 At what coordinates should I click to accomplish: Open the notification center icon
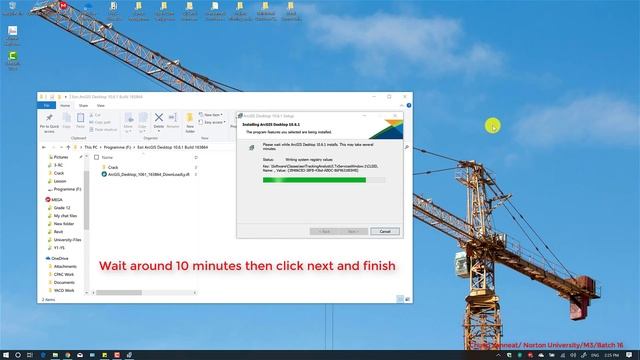629,355
